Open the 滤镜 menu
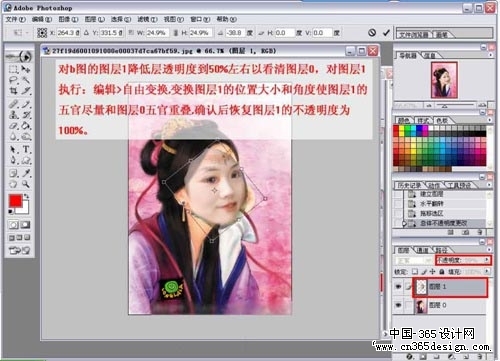The width and height of the screenshot is (500, 361). (x=147, y=19)
